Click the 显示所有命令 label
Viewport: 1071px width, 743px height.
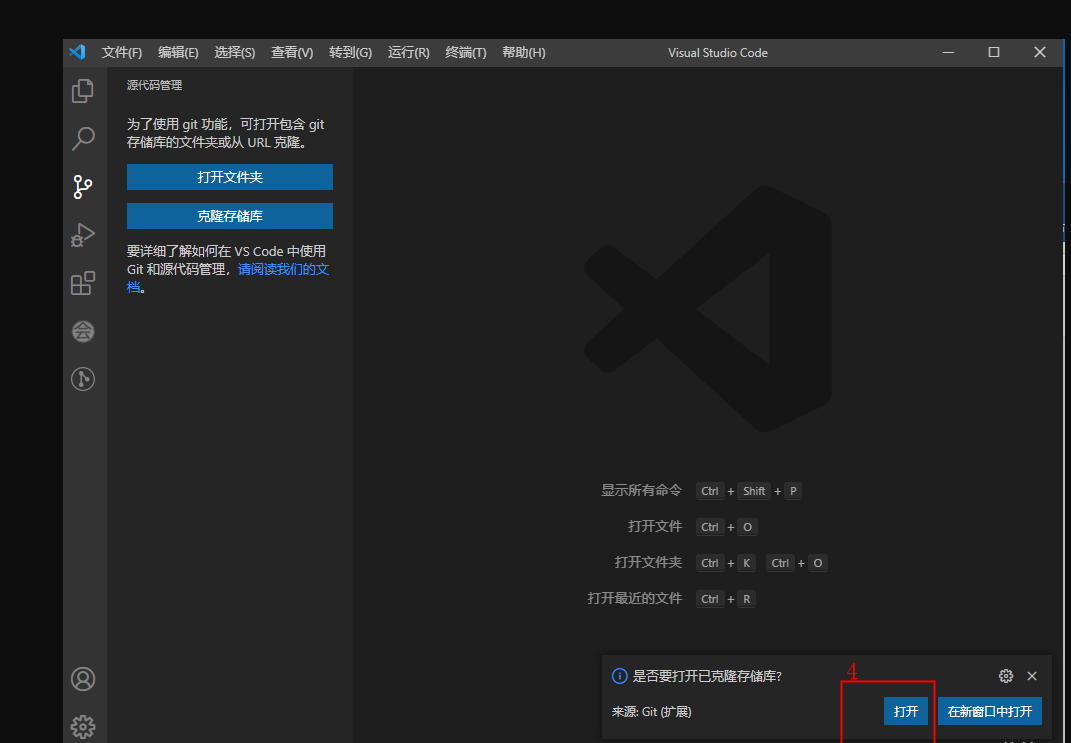[641, 490]
